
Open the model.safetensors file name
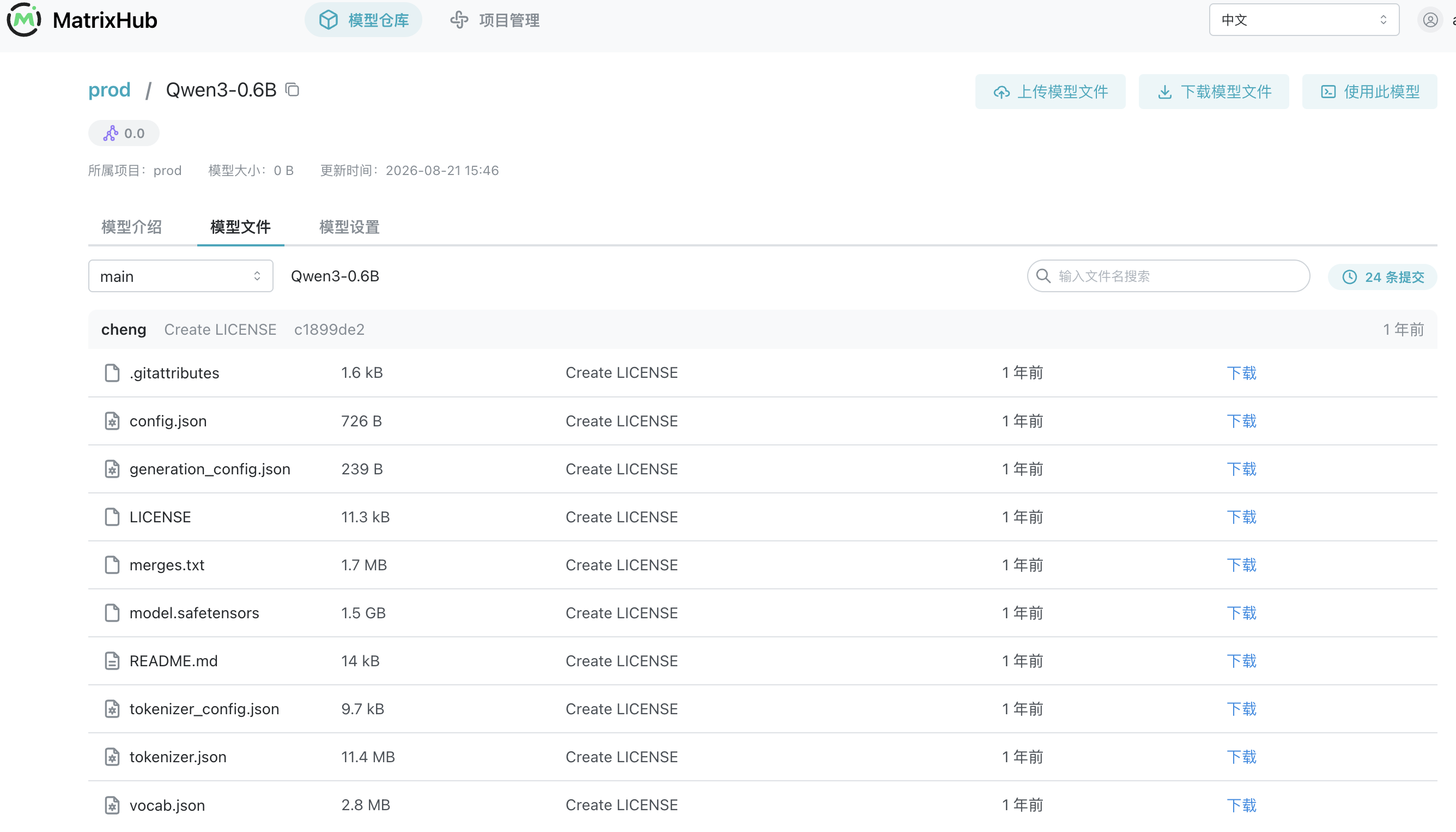pos(194,613)
